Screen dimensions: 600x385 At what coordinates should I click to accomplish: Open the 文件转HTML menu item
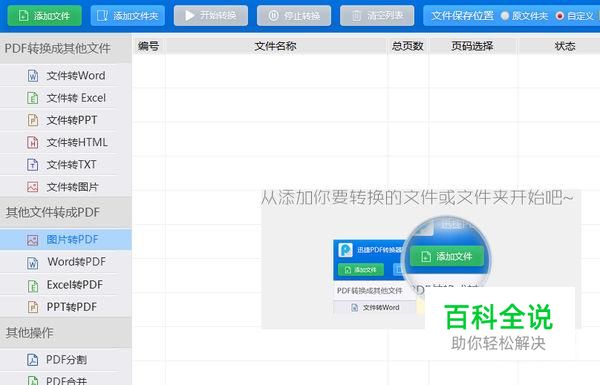point(66,142)
